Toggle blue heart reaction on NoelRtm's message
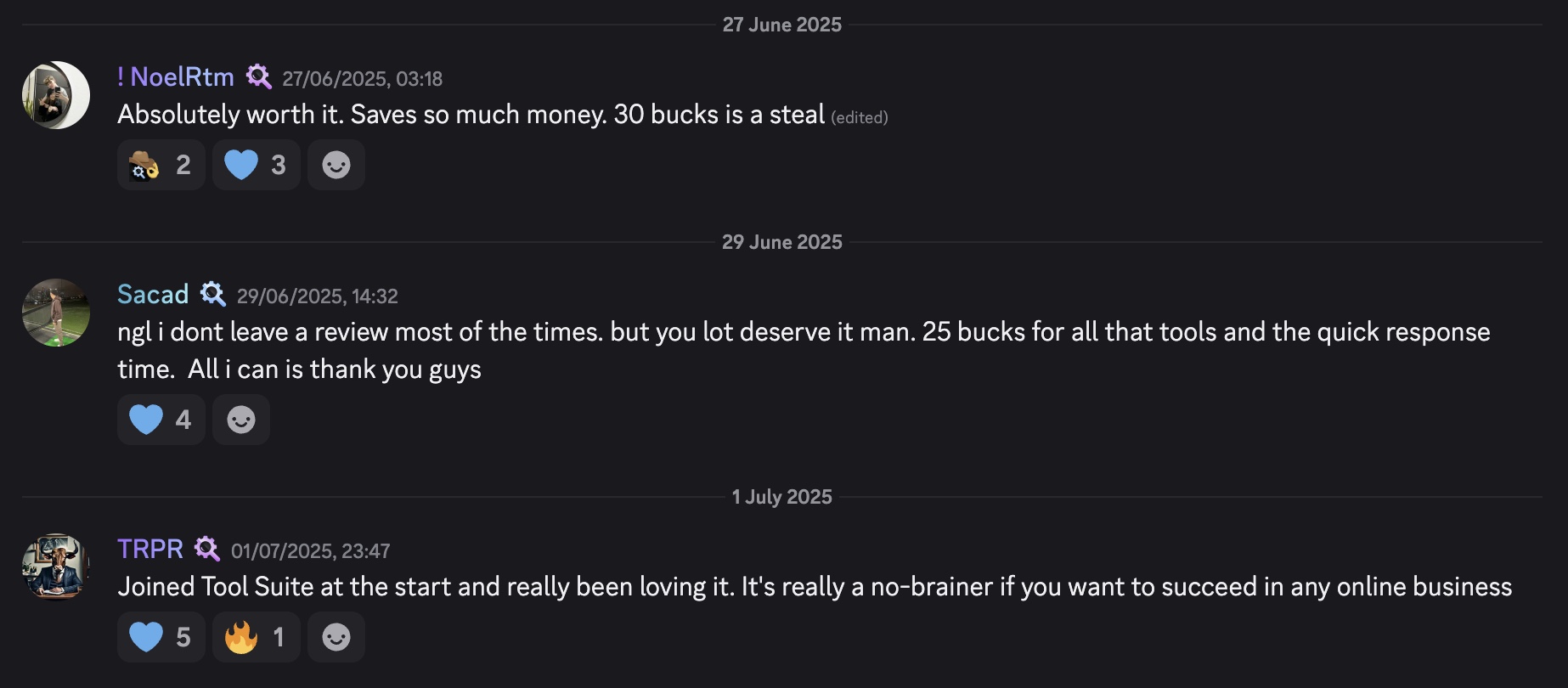Screen dimensions: 1568x688 [256, 165]
